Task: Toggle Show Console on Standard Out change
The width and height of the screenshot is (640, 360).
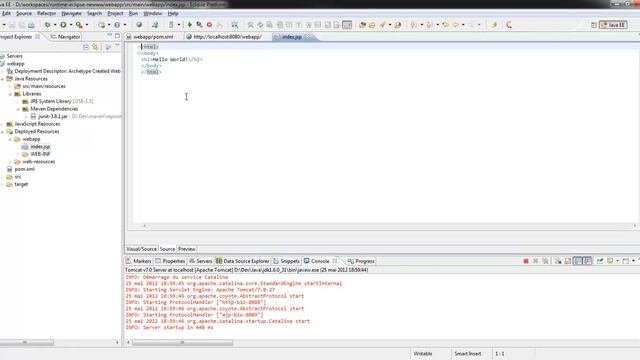Action: tap(578, 261)
